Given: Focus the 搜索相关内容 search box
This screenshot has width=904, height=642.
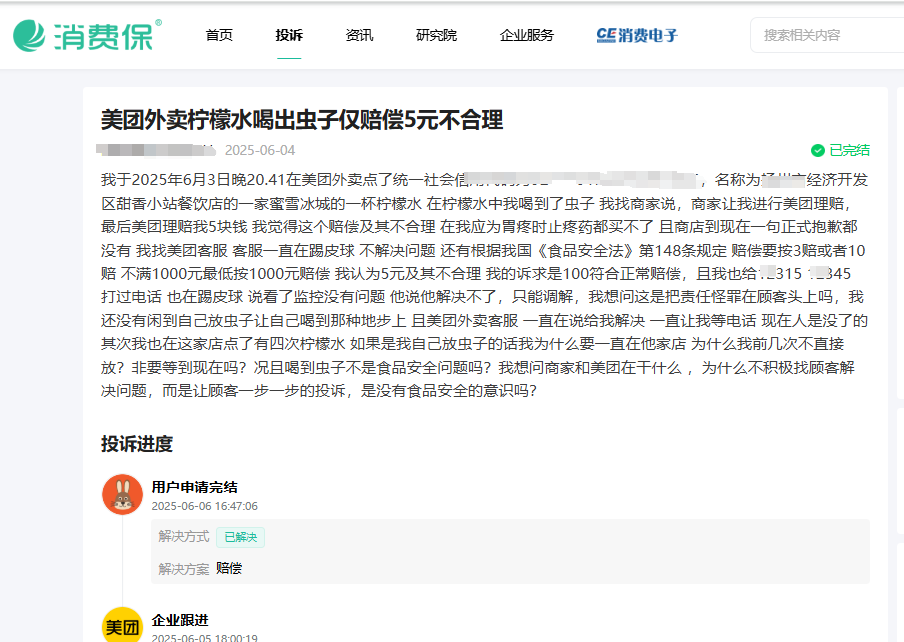Looking at the screenshot, I should click(827, 35).
